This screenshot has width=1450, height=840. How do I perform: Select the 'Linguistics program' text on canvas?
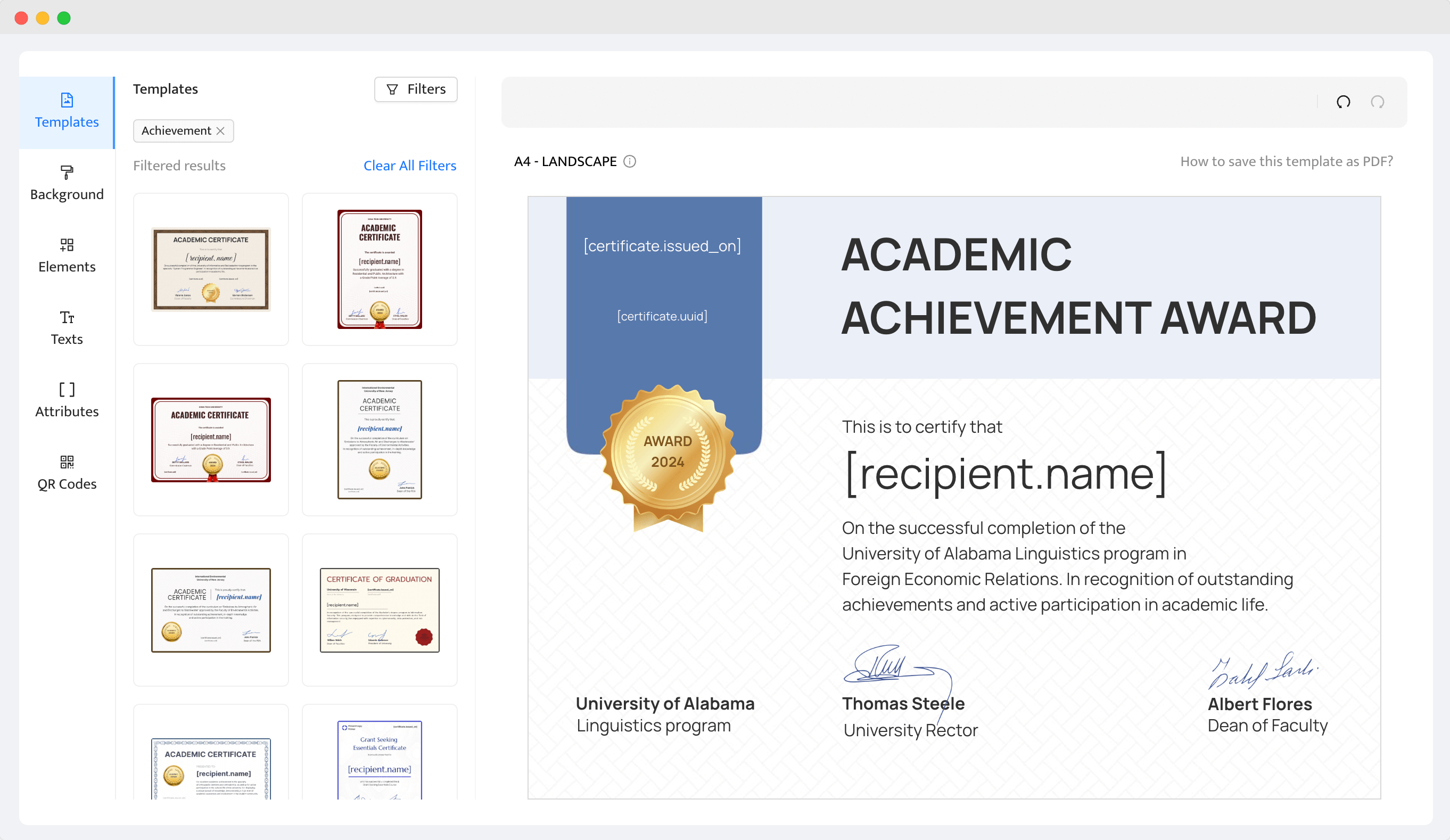tap(654, 726)
